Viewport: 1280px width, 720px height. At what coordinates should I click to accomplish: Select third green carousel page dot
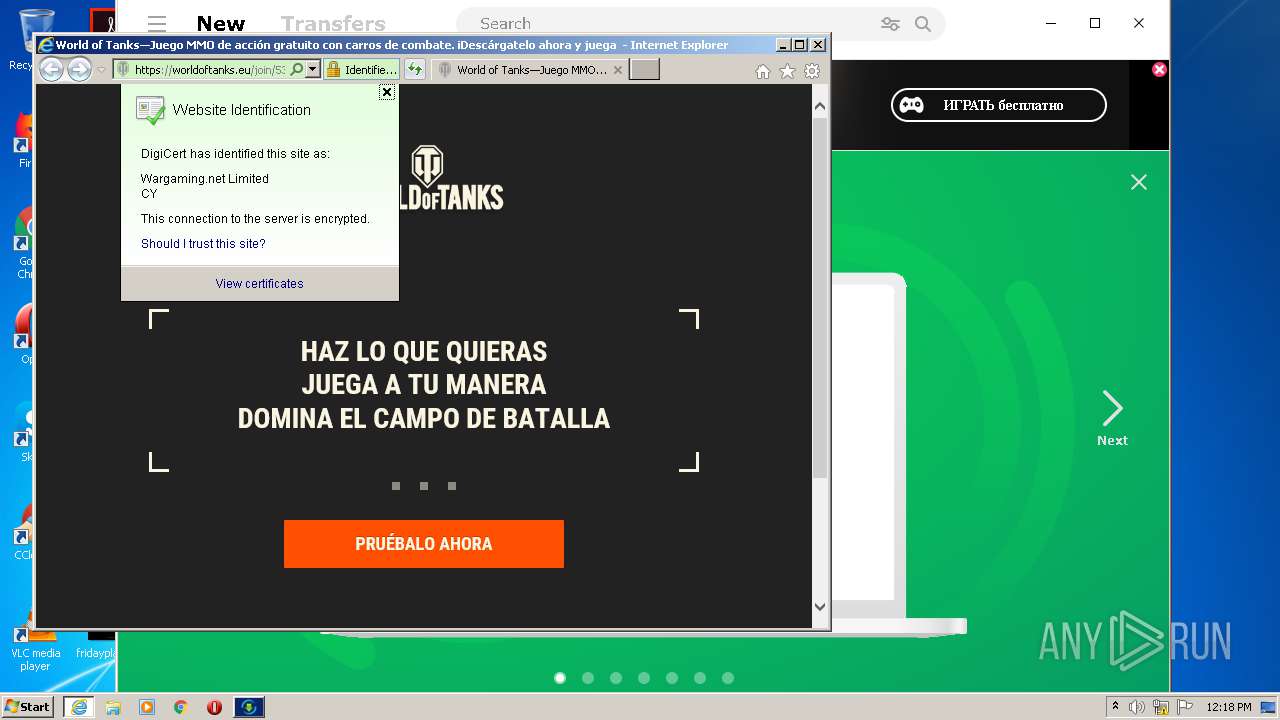[616, 678]
